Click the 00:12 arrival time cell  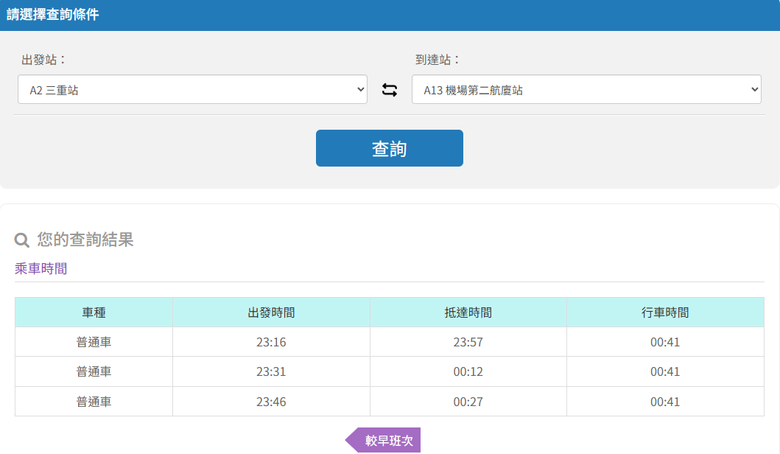point(468,372)
